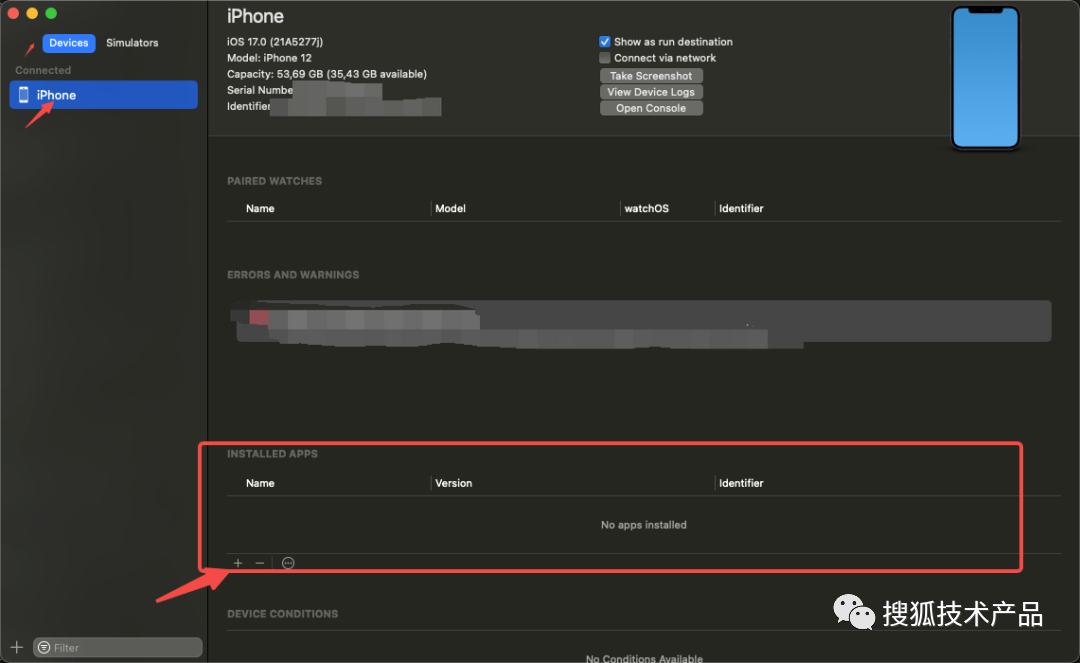Screen dimensions: 1080x663
Task: Click the Model: iPhone 12 text
Action: coord(269,58)
